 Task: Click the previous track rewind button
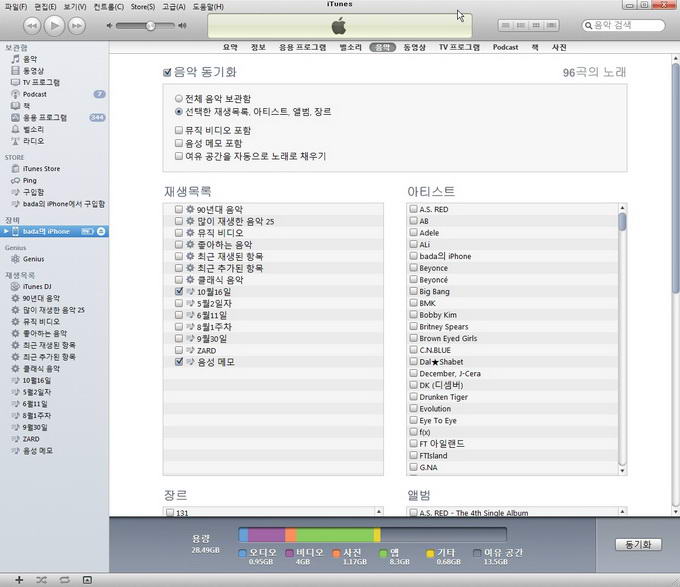pos(32,26)
